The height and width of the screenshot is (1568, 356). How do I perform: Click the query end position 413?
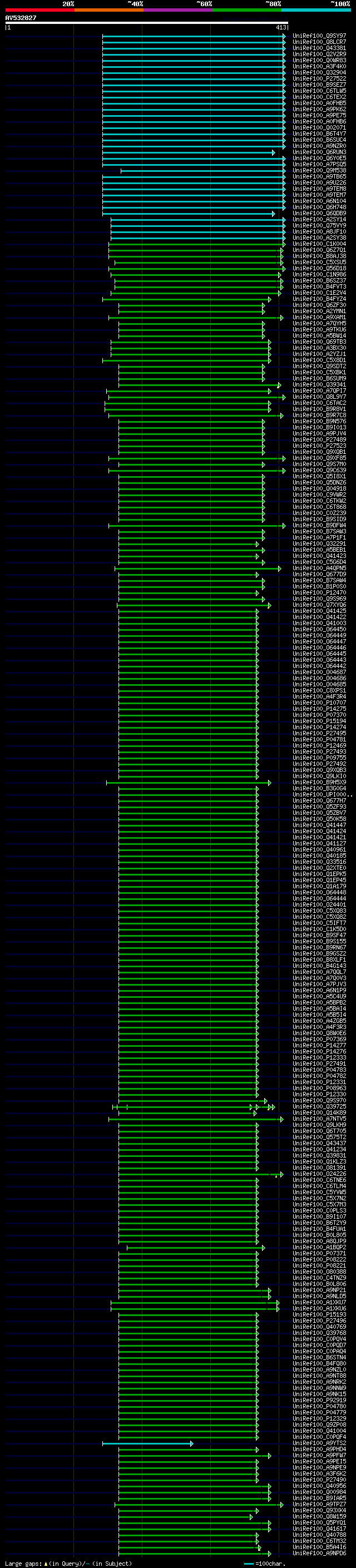[281, 27]
